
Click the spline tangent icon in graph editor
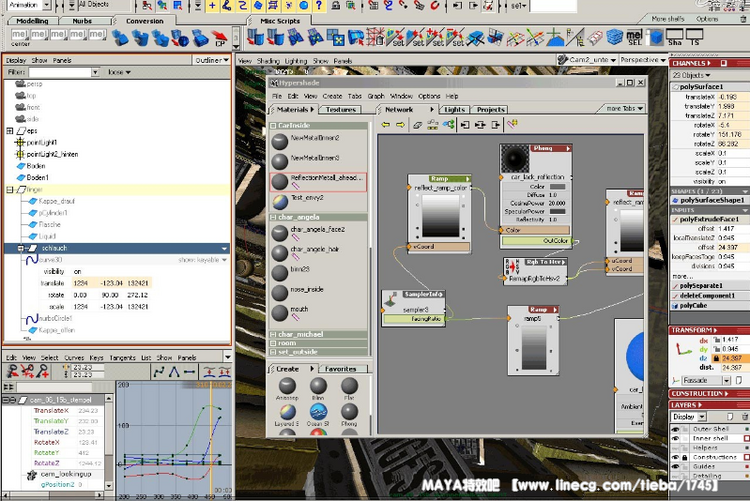[159, 372]
